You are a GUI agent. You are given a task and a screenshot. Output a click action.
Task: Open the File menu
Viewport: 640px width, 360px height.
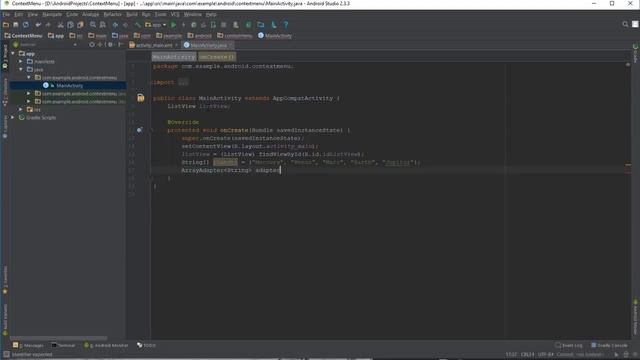(6, 14)
